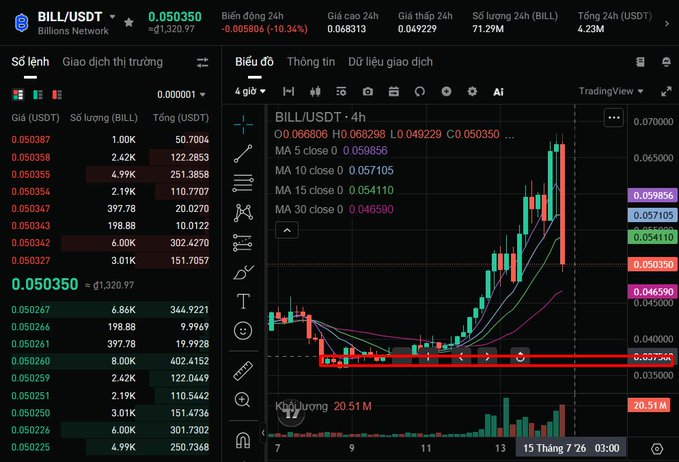The image size is (679, 462).
Task: Open the chart three-dots more menu
Action: point(614,117)
